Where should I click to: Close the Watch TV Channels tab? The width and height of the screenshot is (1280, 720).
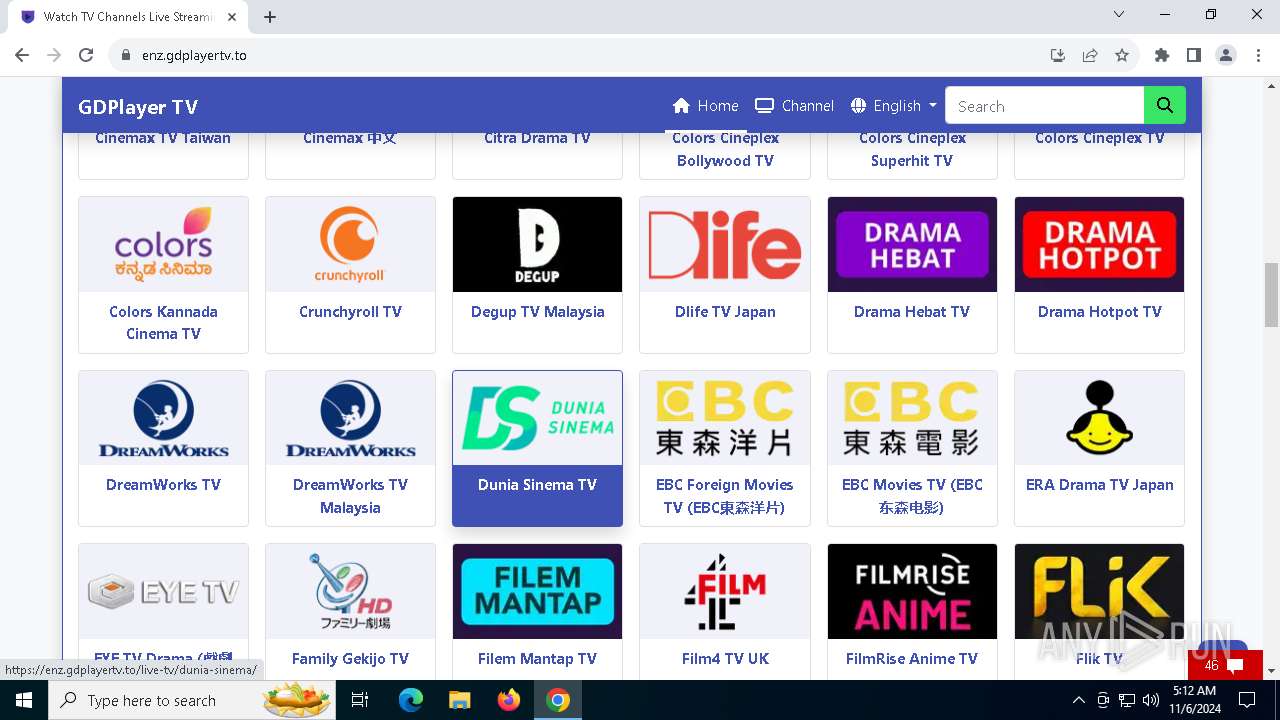click(232, 17)
